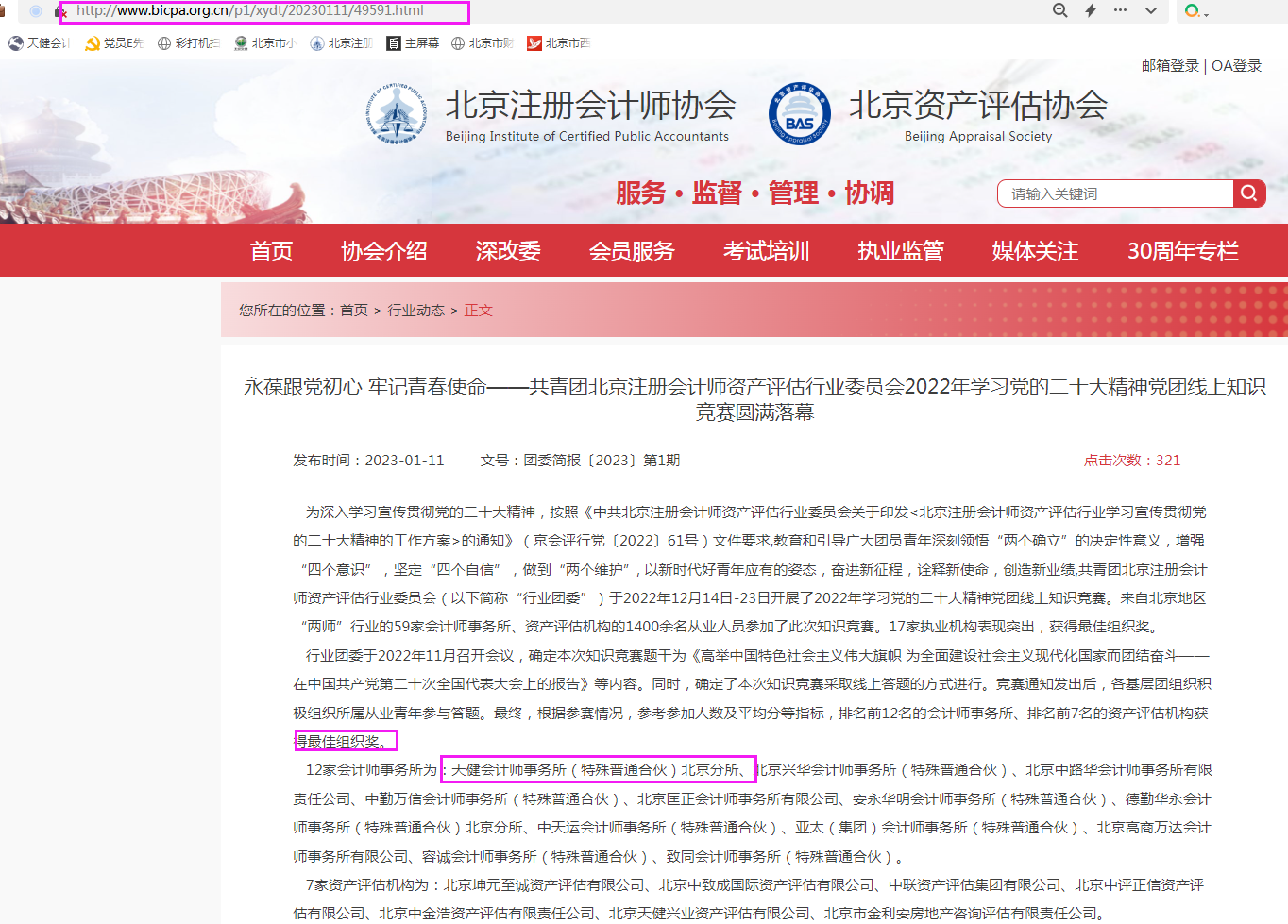The image size is (1288, 924).
Task: Click the red search magnifier button
Action: click(1248, 193)
